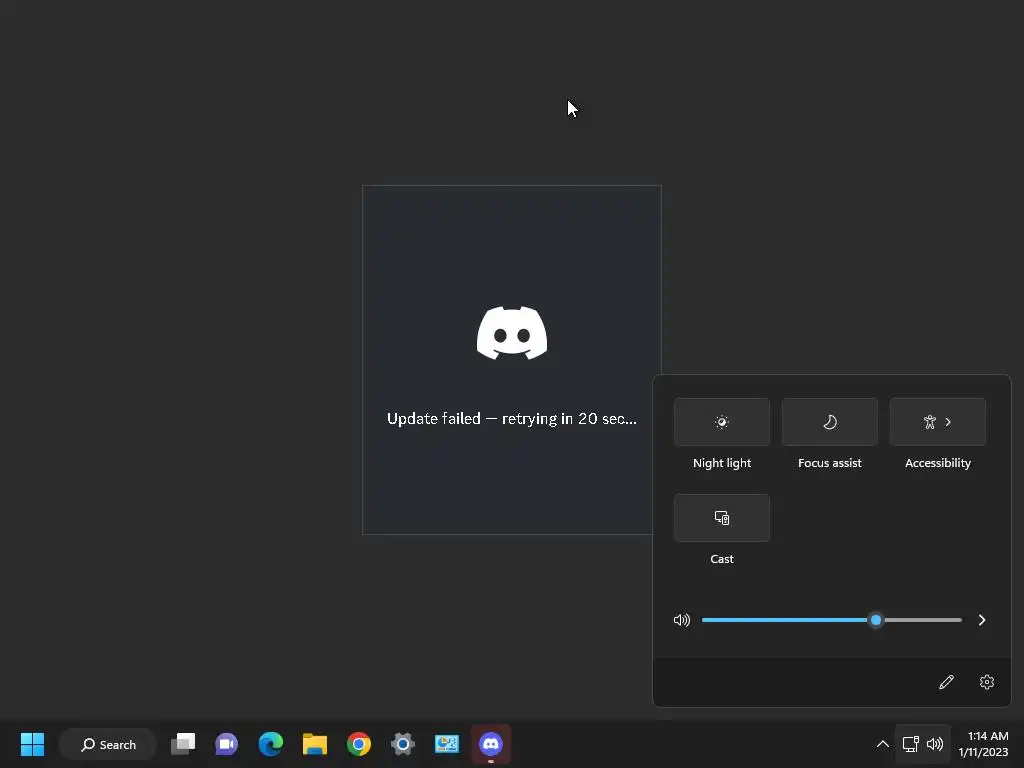Toggle the Night light quick setting
Viewport: 1024px width, 768px height.
722,422
